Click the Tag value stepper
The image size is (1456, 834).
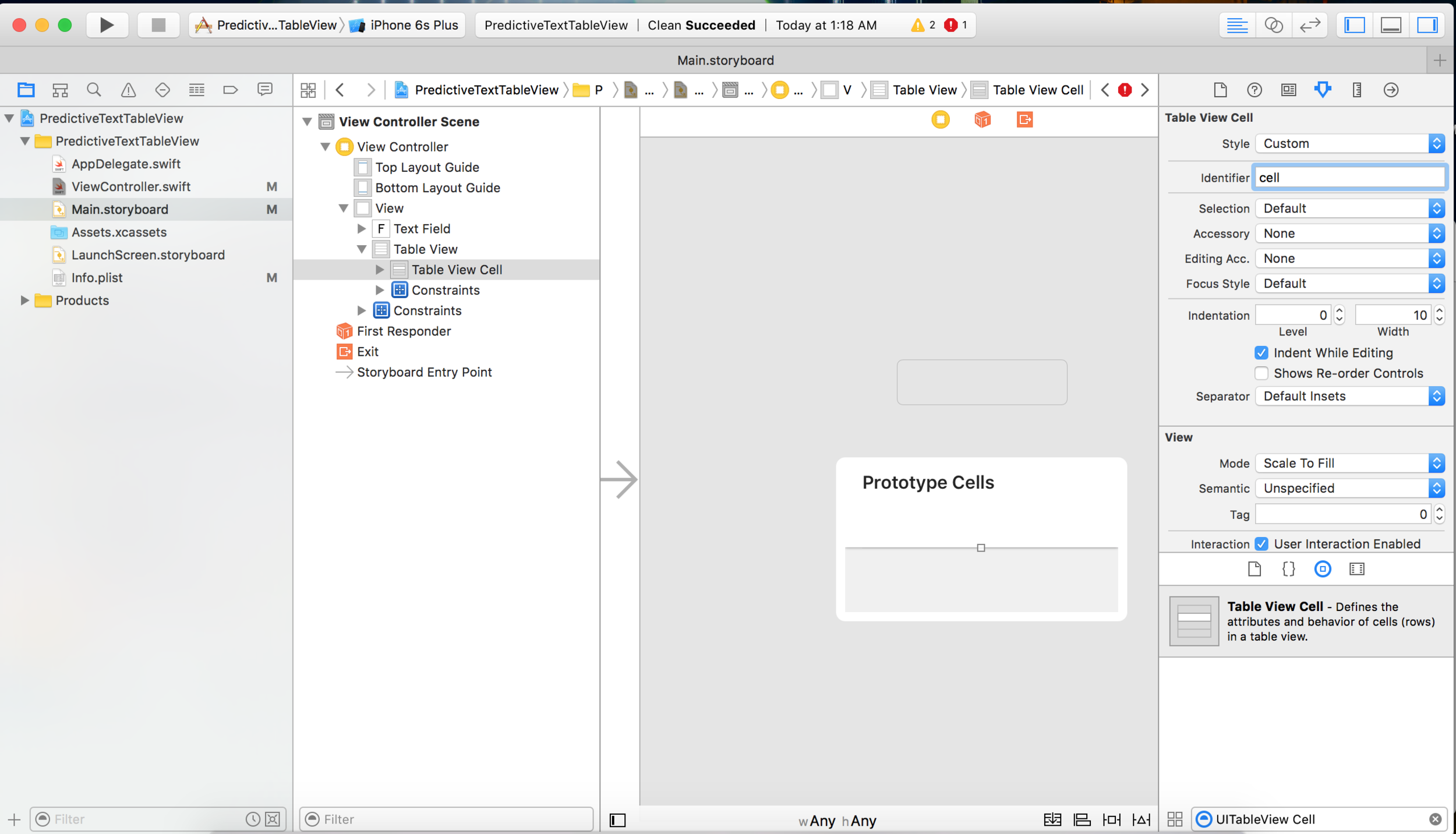tap(1439, 514)
